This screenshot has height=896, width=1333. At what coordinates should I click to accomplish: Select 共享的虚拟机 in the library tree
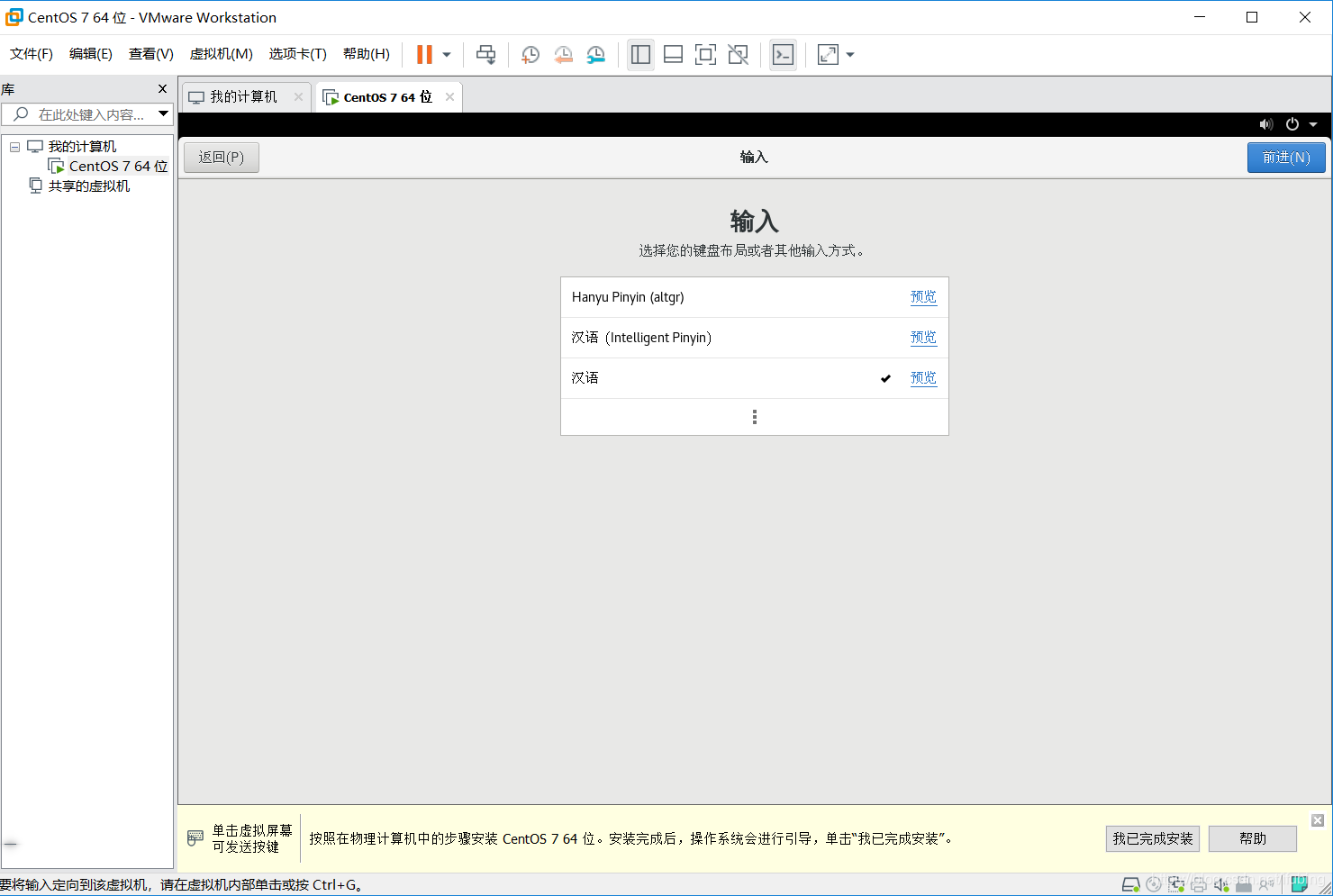point(88,186)
